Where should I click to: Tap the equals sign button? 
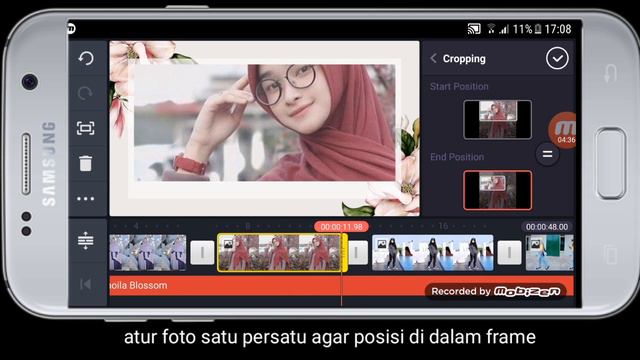click(x=547, y=154)
